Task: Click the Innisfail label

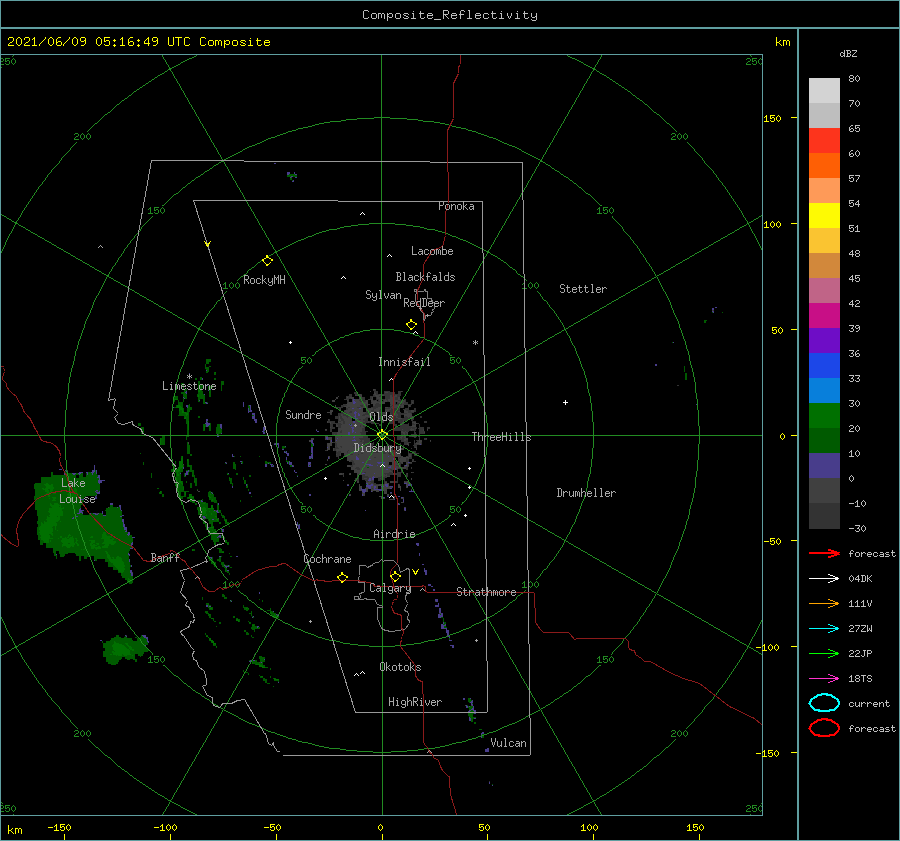Action: point(404,362)
